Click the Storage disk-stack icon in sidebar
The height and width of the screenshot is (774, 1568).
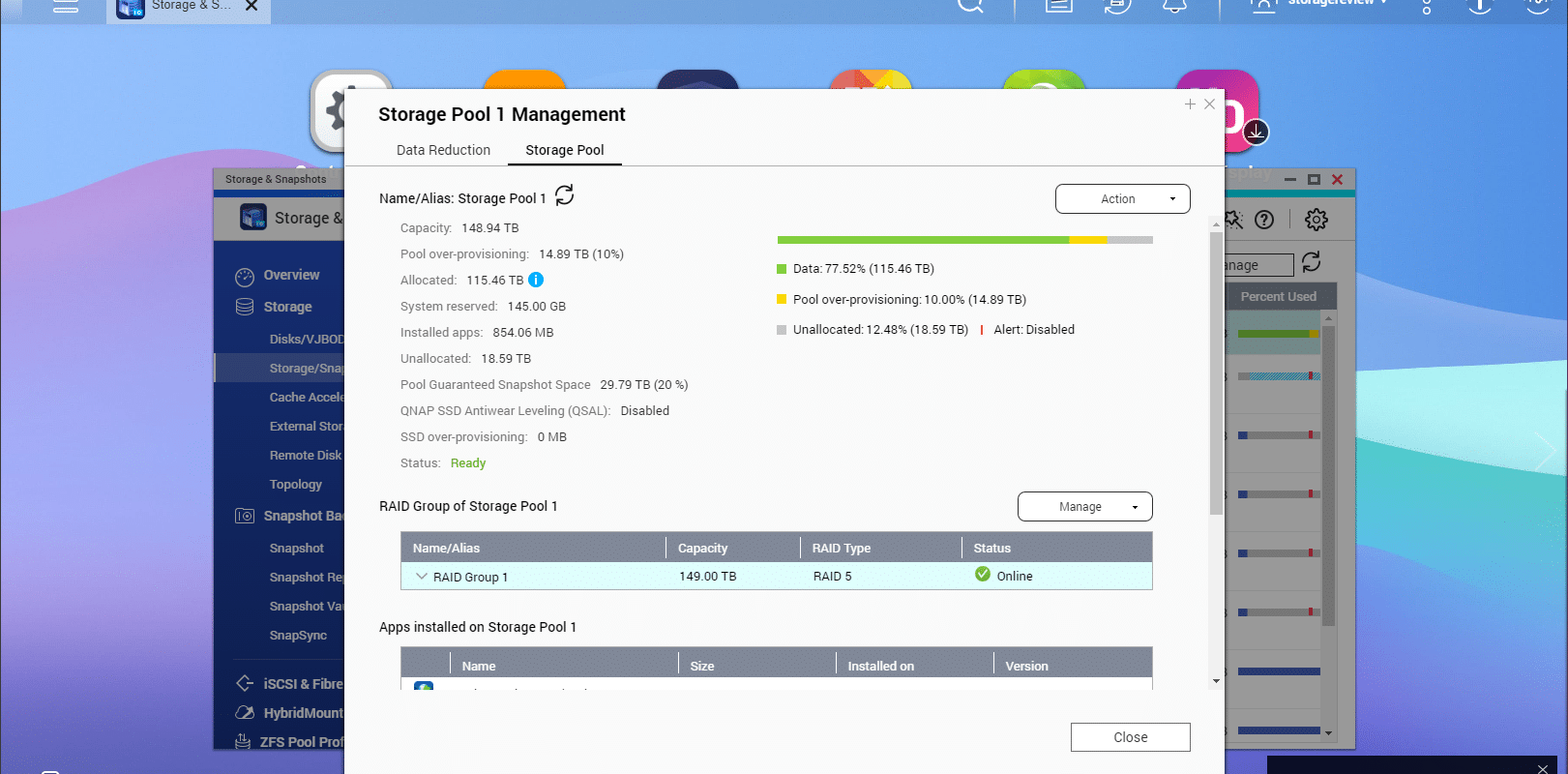point(245,307)
